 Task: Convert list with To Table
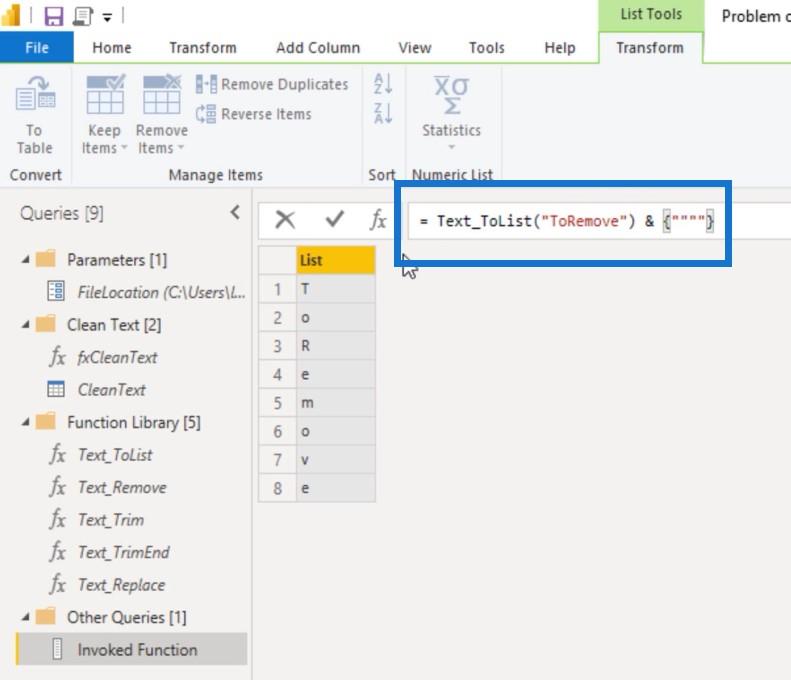pos(35,115)
